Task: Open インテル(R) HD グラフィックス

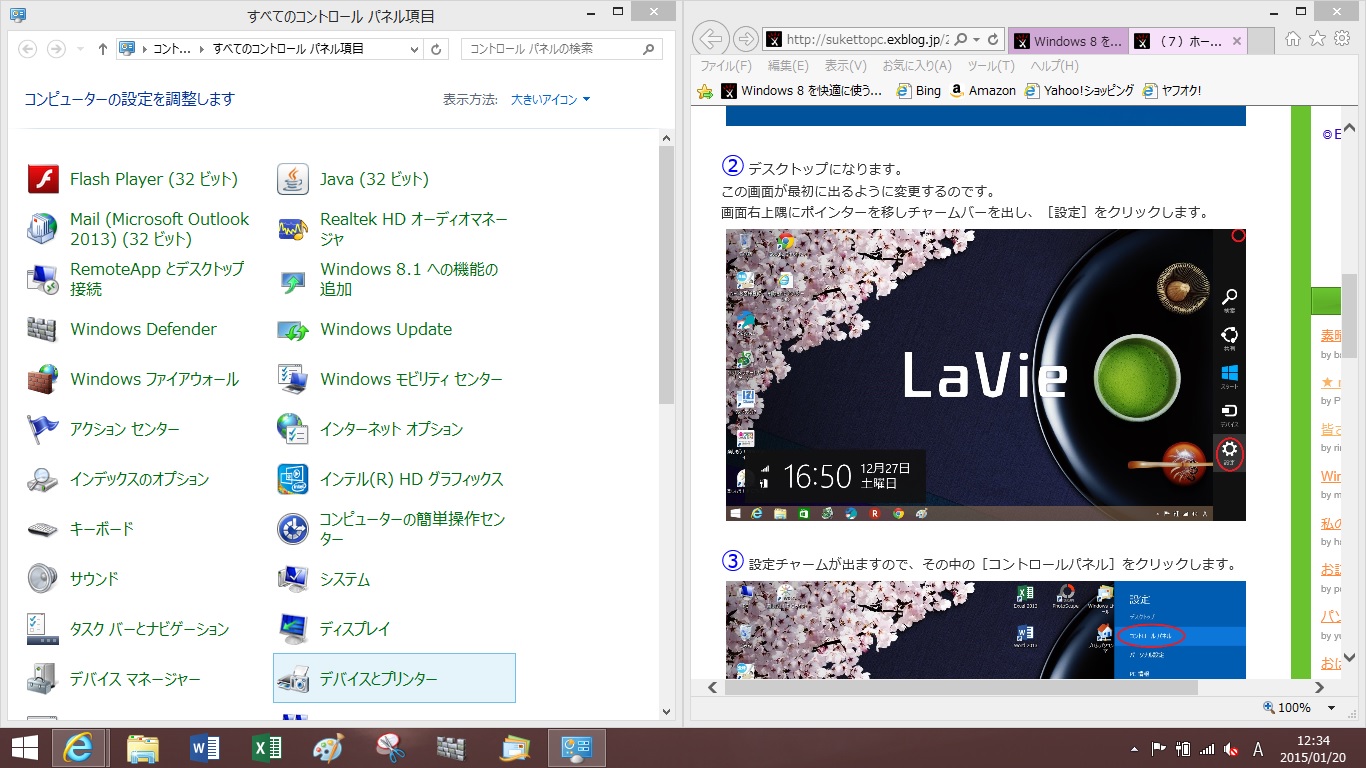Action: point(390,479)
